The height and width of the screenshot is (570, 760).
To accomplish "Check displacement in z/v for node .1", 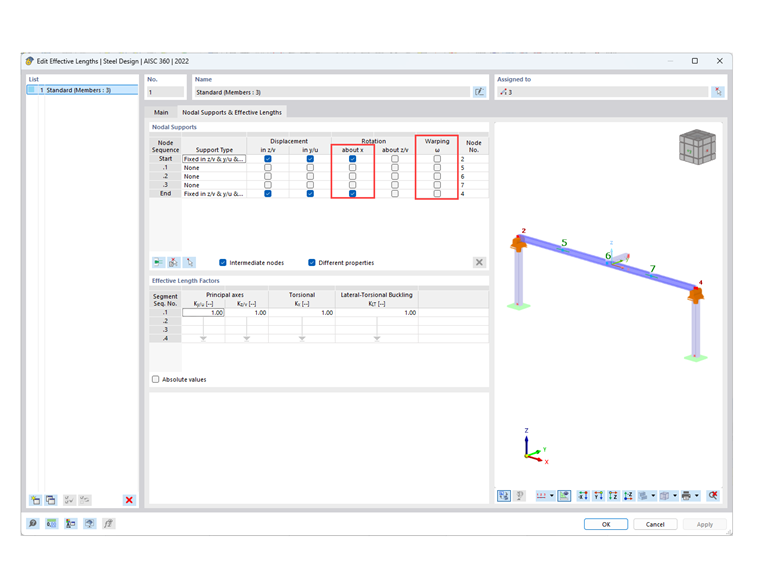I will [268, 167].
